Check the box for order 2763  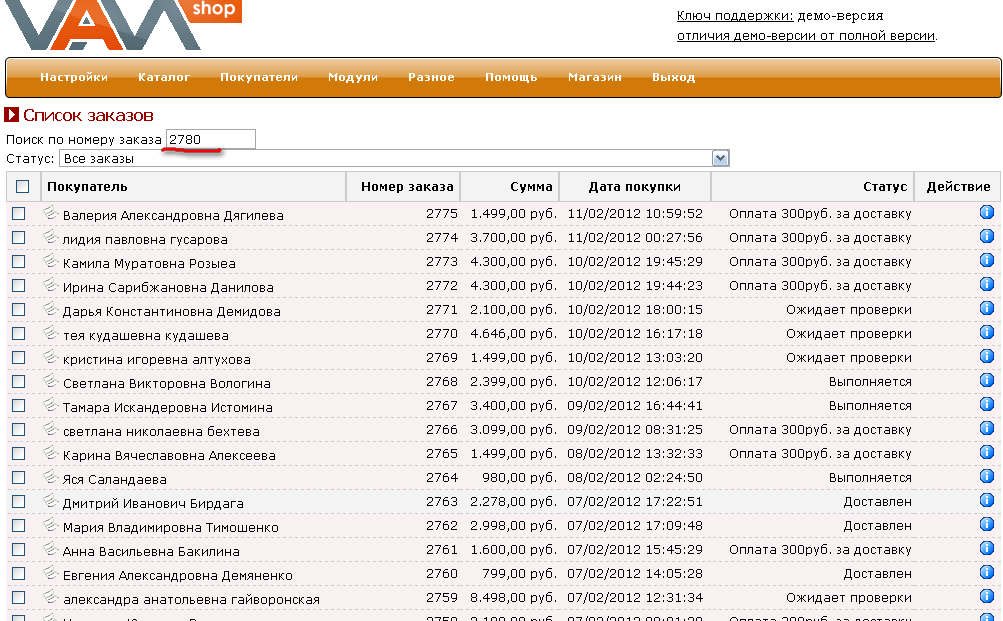pyautogui.click(x=19, y=501)
